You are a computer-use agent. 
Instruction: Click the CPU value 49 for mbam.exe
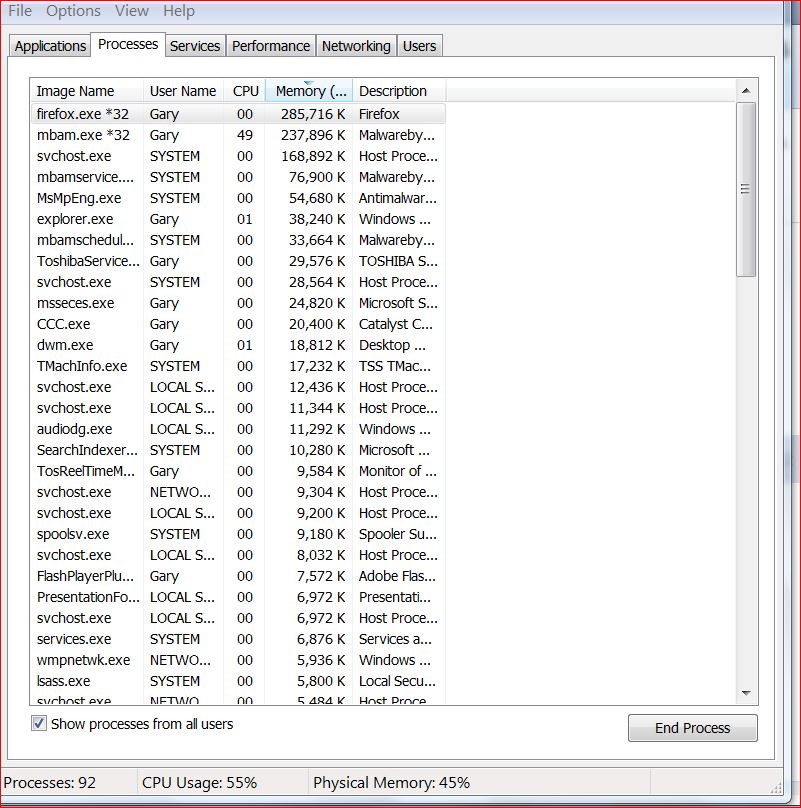click(x=245, y=135)
